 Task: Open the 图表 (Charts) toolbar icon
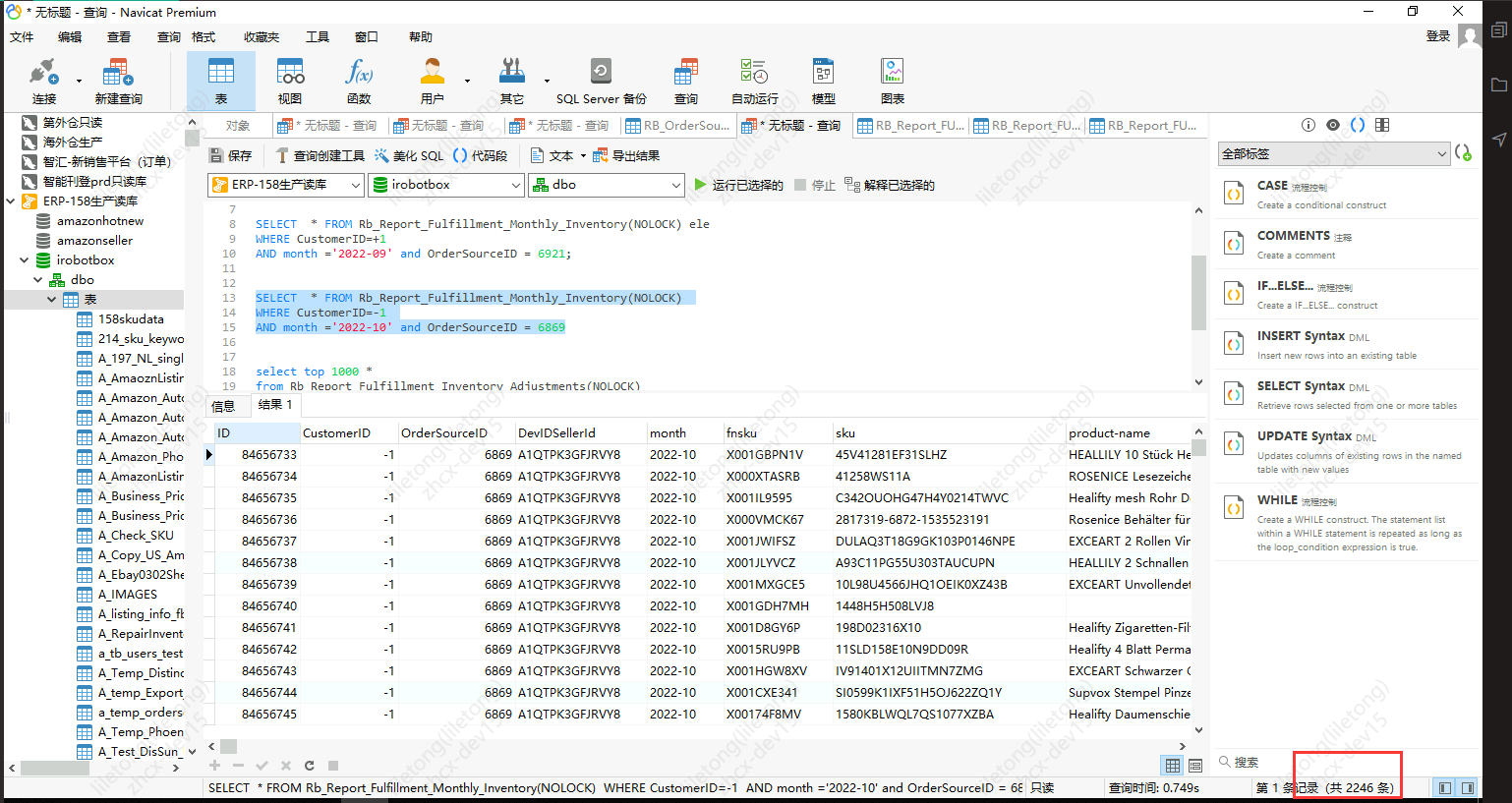tap(893, 81)
